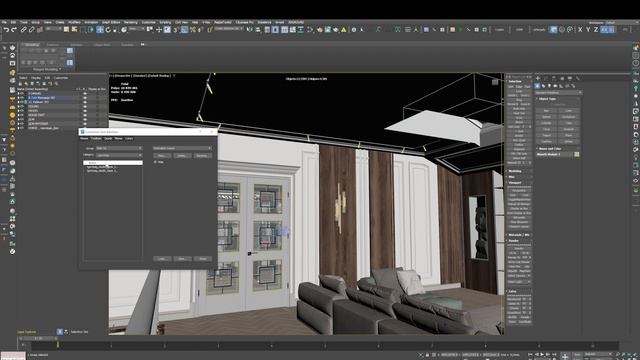The width and height of the screenshot is (640, 360).
Task: Open the Customize menu in menu bar
Action: click(x=149, y=22)
